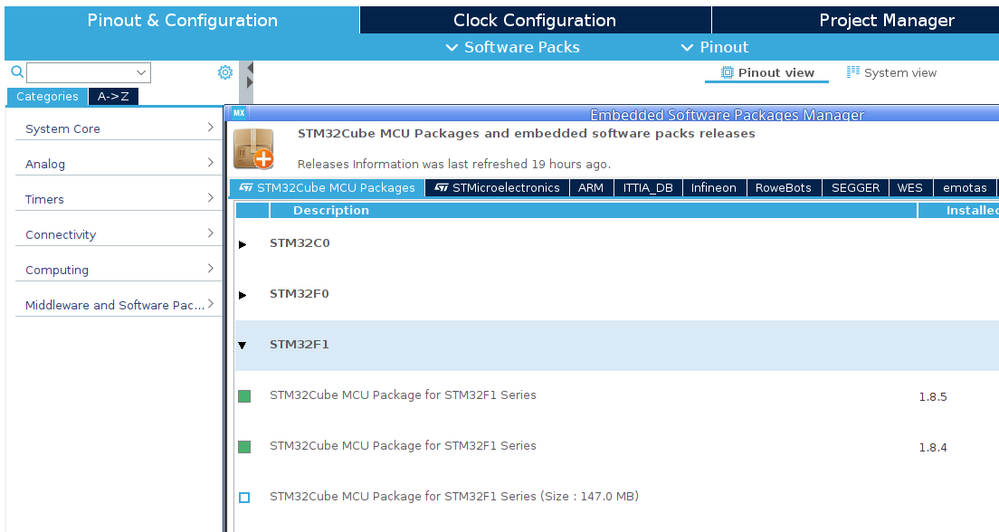
Task: Open the Infineon packs tab
Action: 714,188
